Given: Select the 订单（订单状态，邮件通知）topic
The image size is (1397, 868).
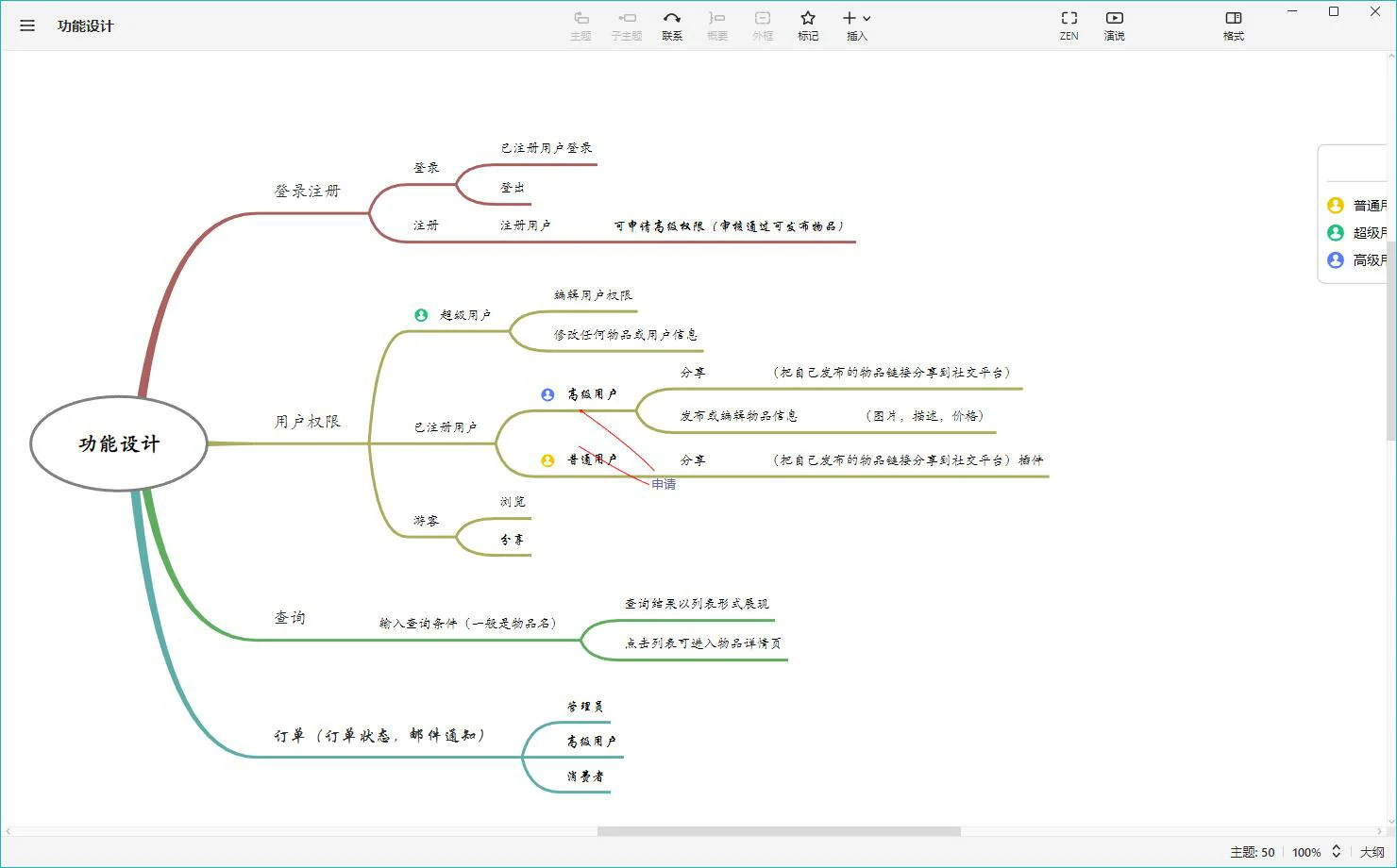Looking at the screenshot, I should pyautogui.click(x=379, y=735).
